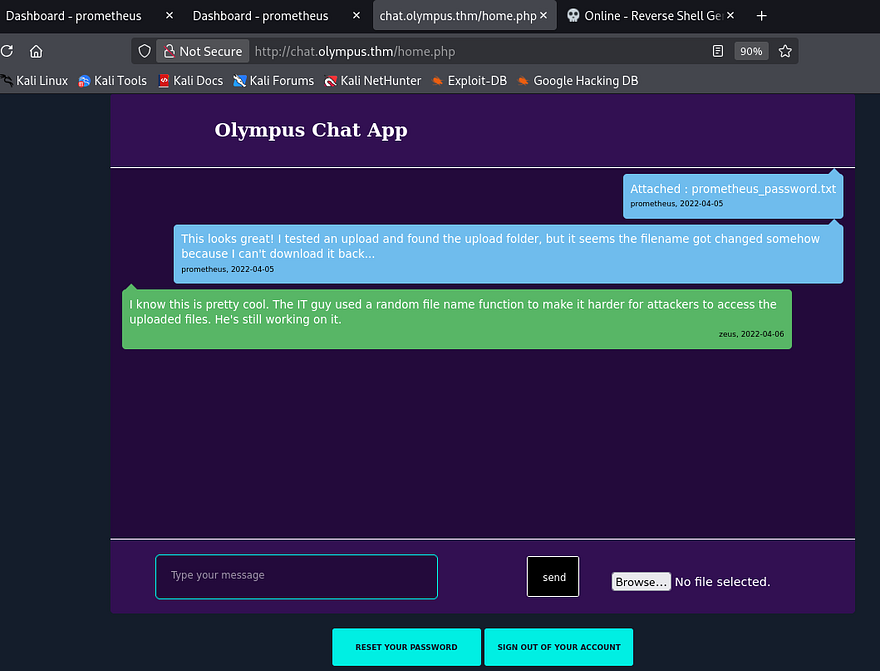Open the Exploit-DB bookmark
The height and width of the screenshot is (671, 880).
click(x=470, y=81)
